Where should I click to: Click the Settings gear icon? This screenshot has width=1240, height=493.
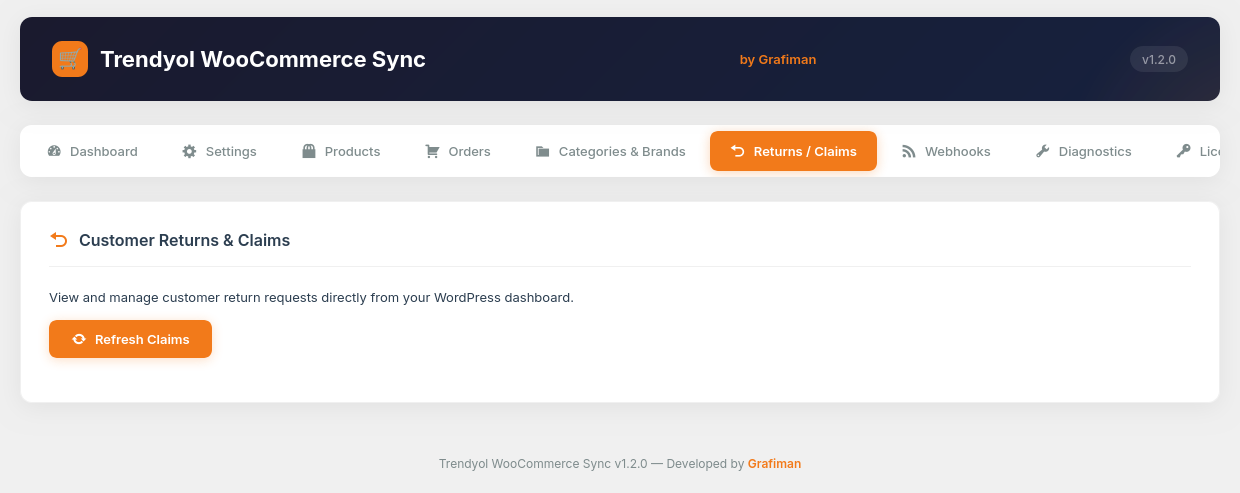pos(190,151)
